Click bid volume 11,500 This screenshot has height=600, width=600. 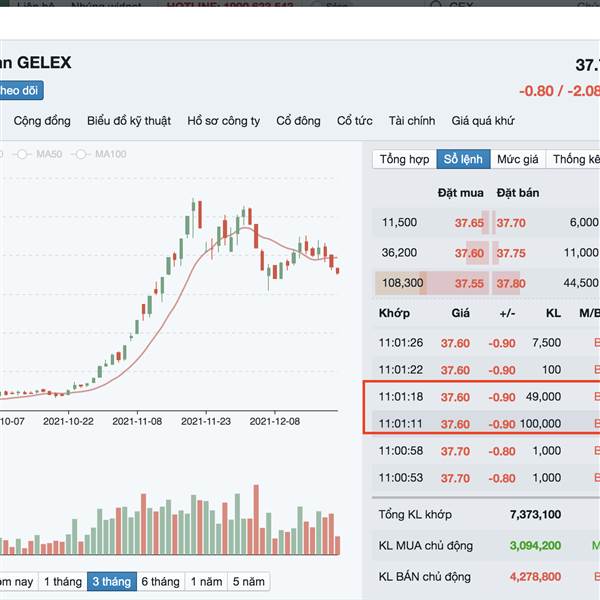tap(399, 222)
